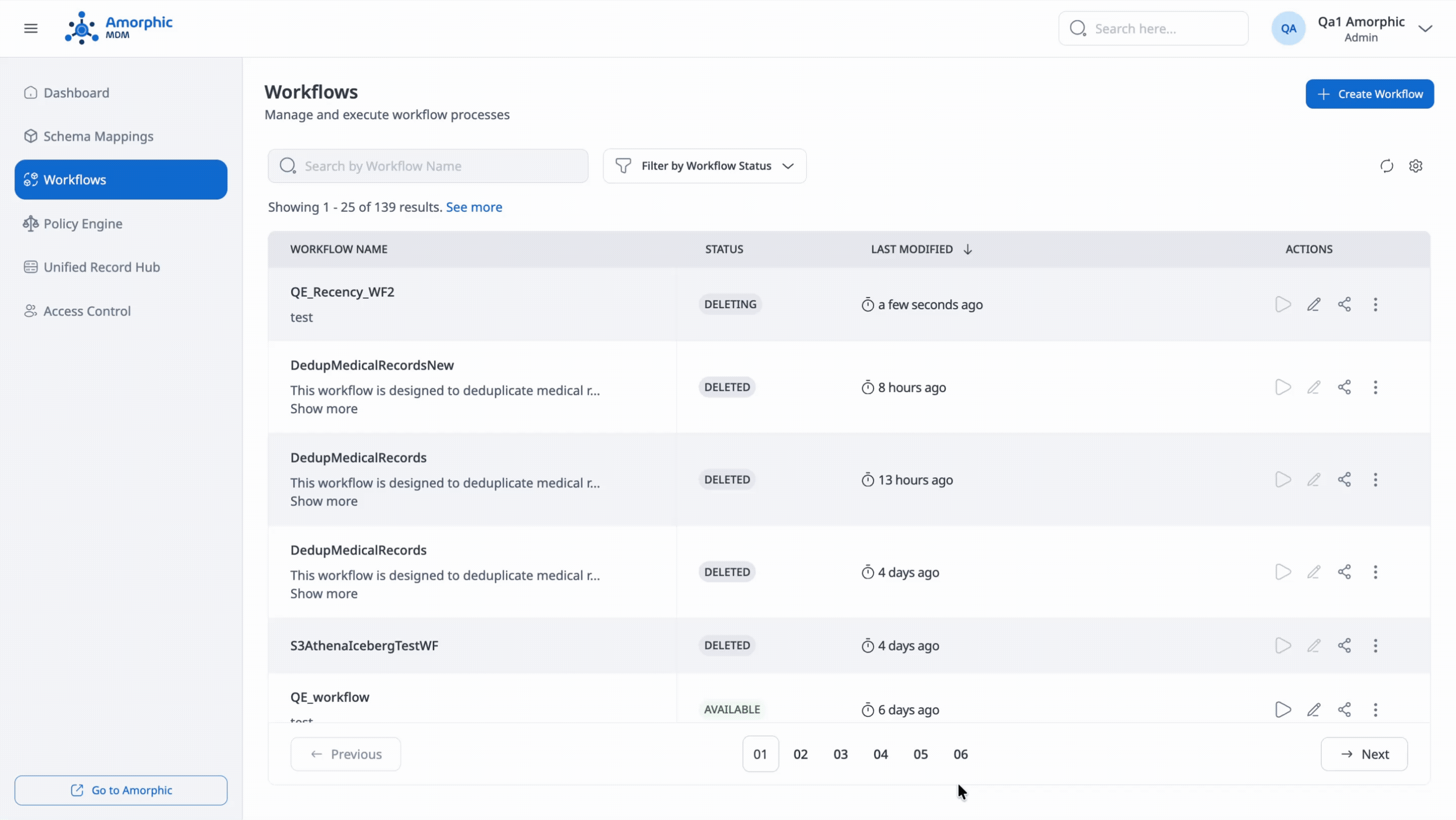This screenshot has width=1456, height=820.
Task: Go to page 04
Action: 881,754
